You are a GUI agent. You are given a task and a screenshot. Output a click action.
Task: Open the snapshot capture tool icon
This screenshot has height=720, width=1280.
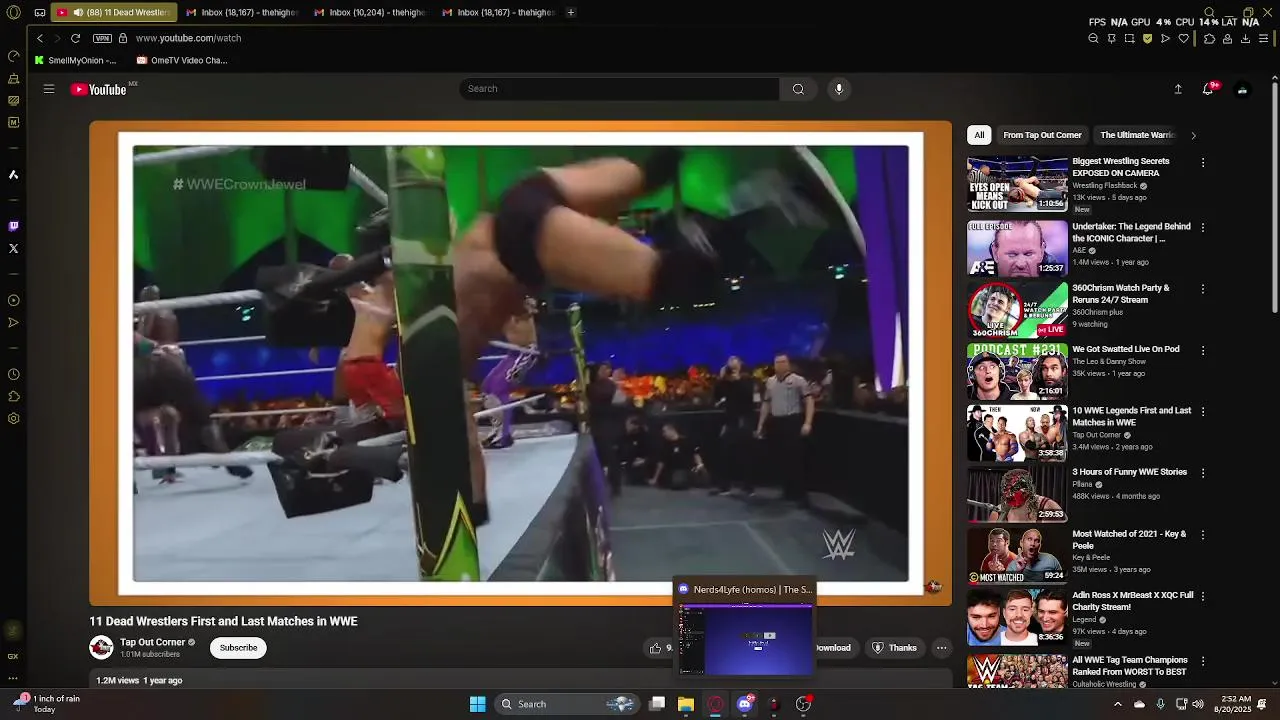[x=1129, y=38]
